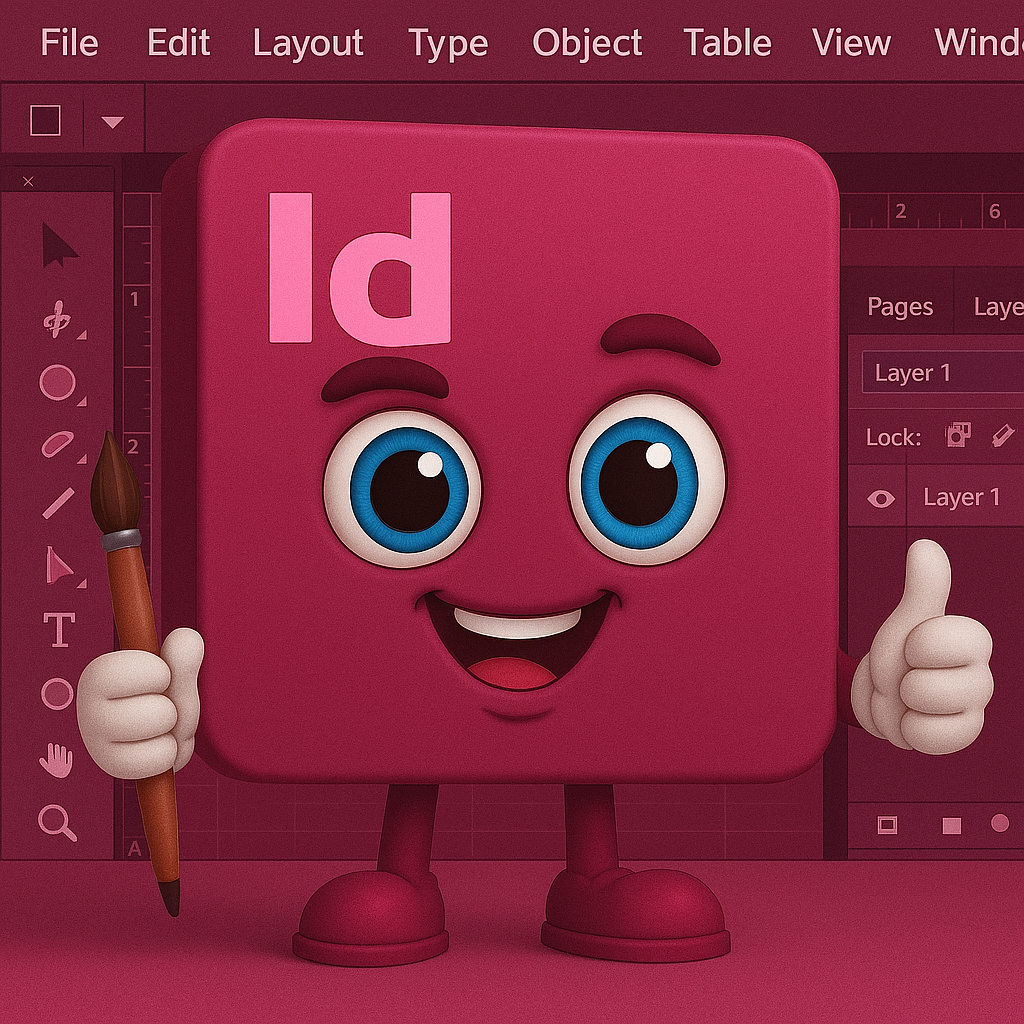This screenshot has width=1024, height=1024.
Task: Toggle the lock image pixels icon
Action: click(958, 435)
